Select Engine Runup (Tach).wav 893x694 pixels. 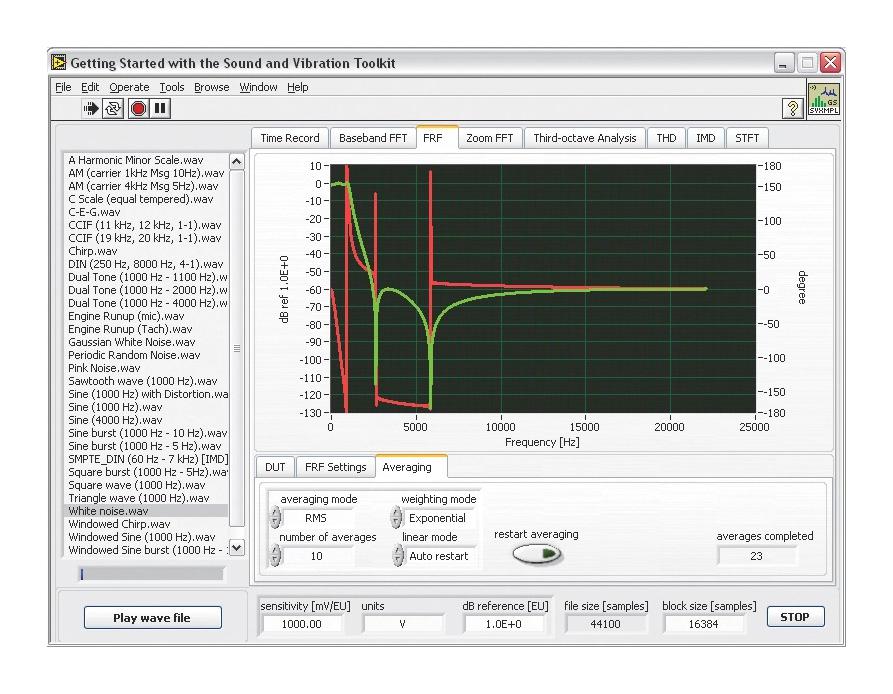click(x=147, y=329)
